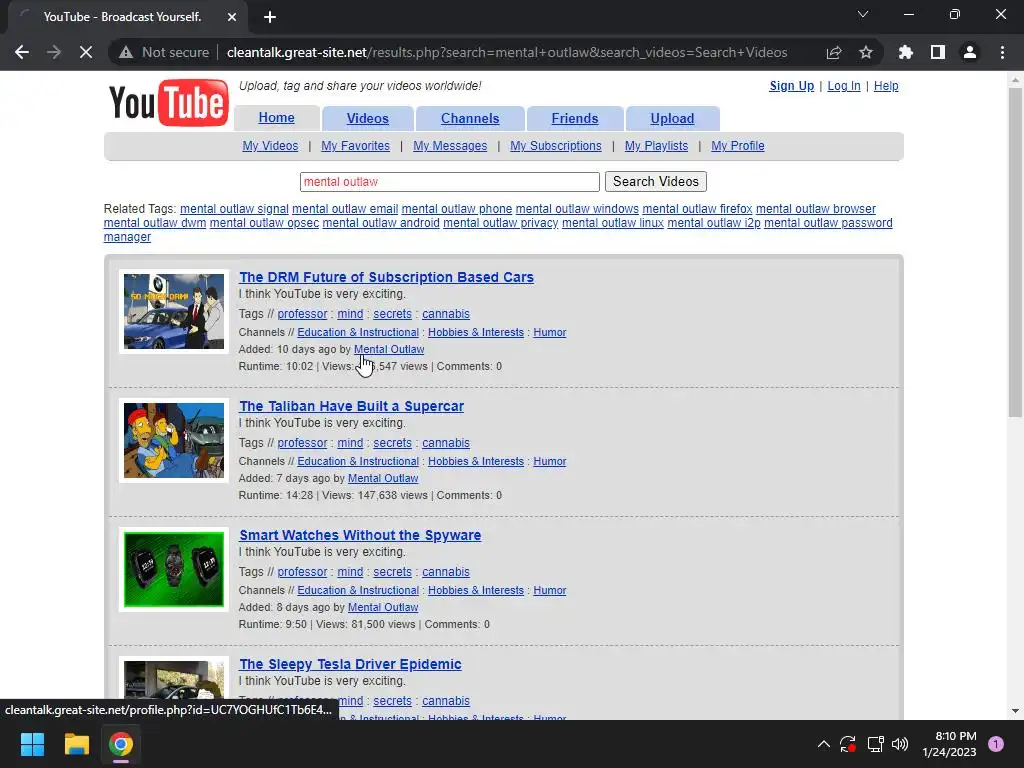
Task: Open My Playlists link
Action: 656,146
